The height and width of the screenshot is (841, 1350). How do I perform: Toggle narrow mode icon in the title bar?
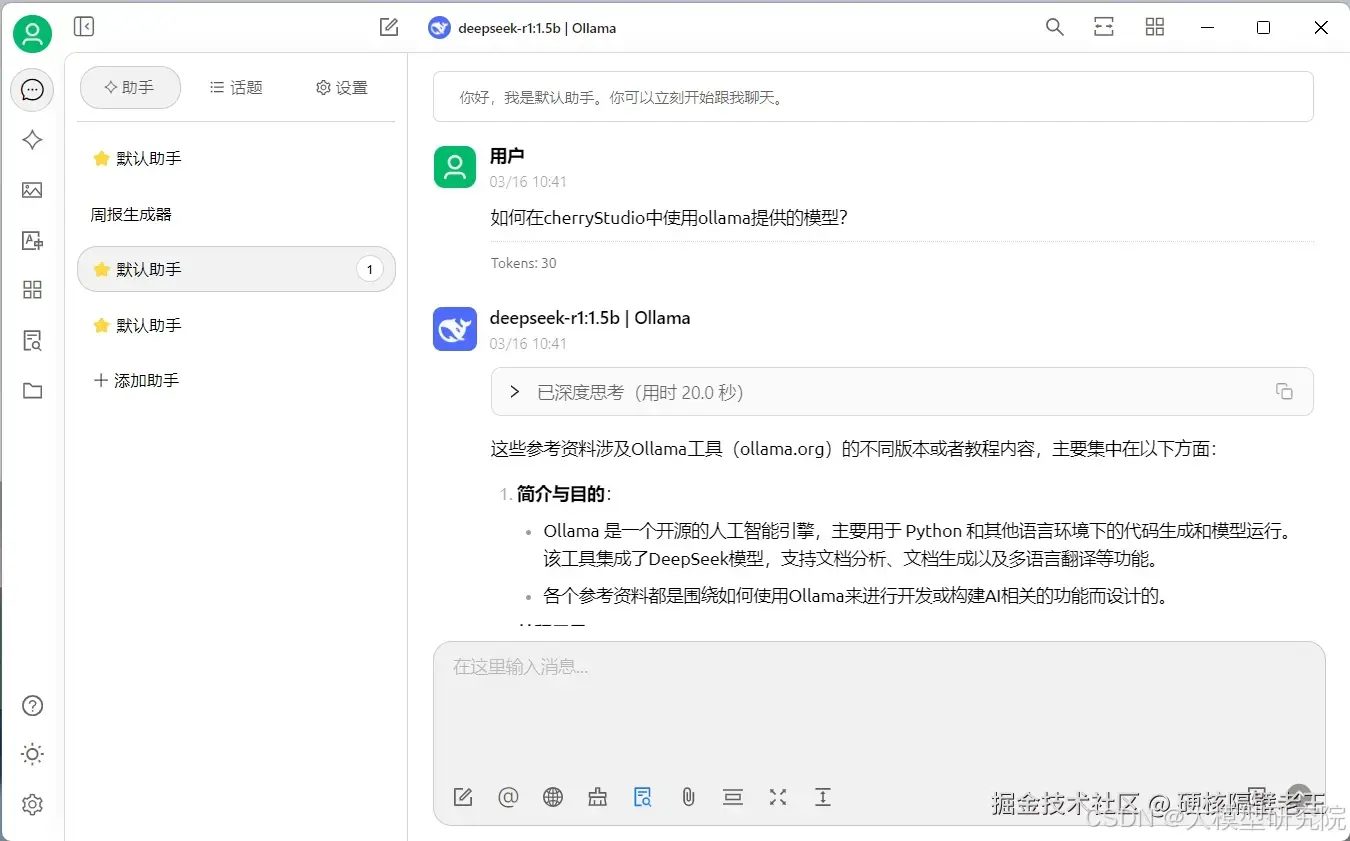coord(1104,27)
